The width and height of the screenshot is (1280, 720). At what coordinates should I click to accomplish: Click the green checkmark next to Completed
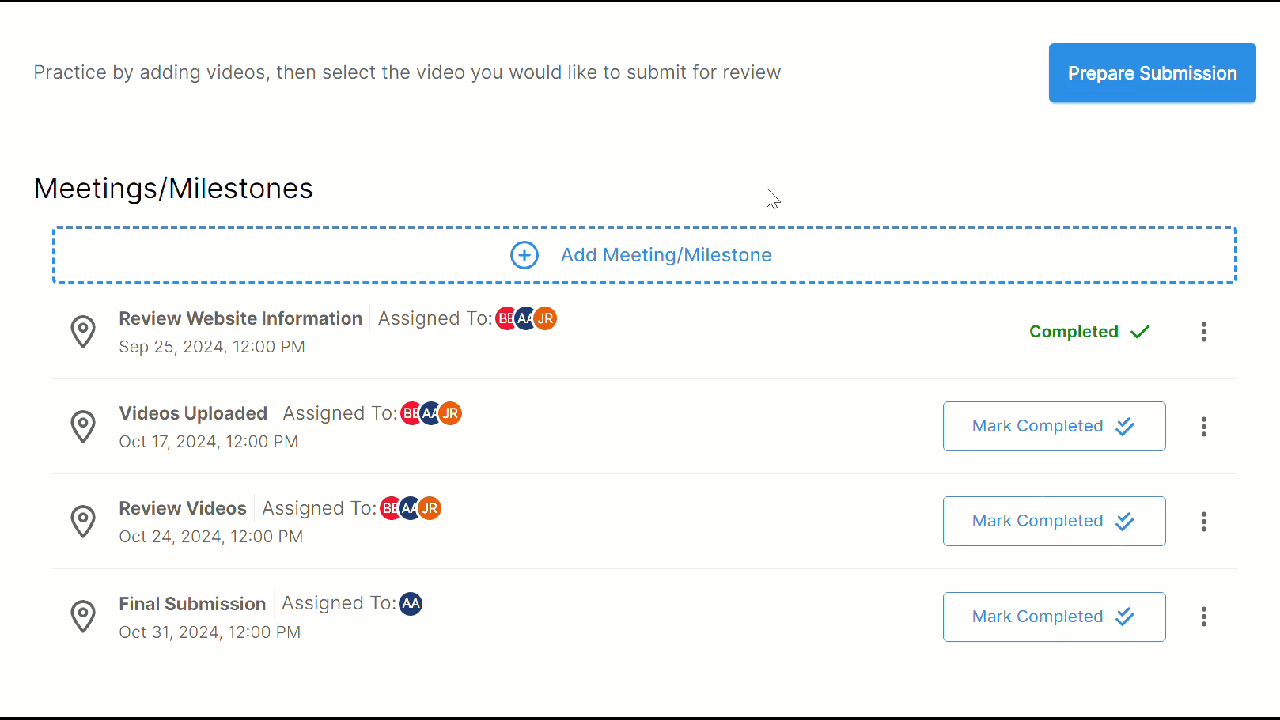[1139, 331]
